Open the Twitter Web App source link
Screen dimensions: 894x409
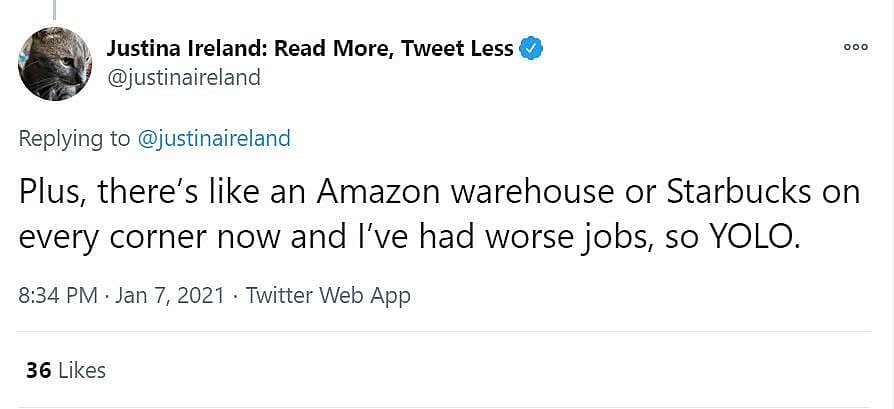[x=328, y=295]
